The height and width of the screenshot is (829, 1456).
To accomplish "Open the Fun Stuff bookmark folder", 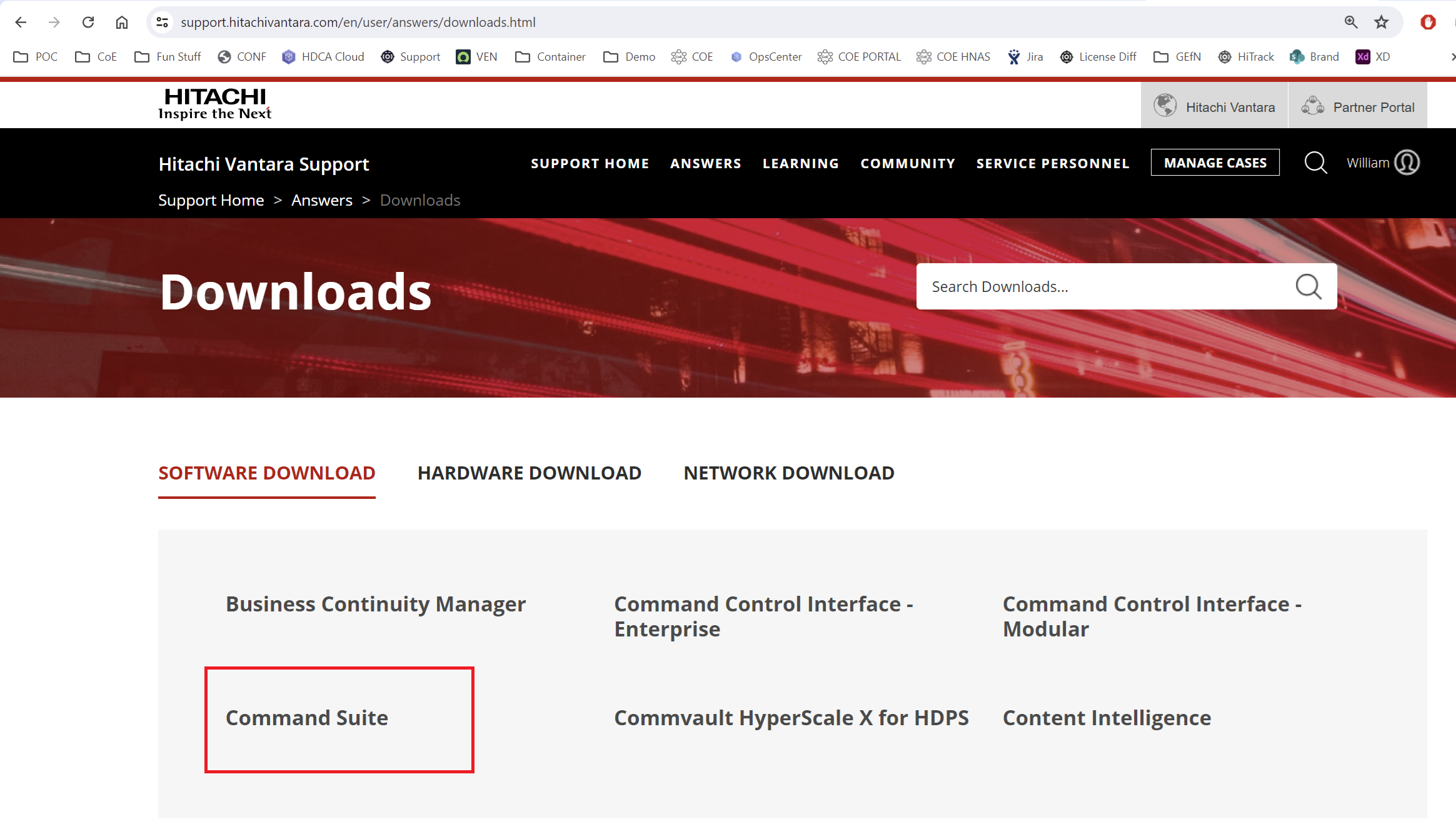I will 168,57.
